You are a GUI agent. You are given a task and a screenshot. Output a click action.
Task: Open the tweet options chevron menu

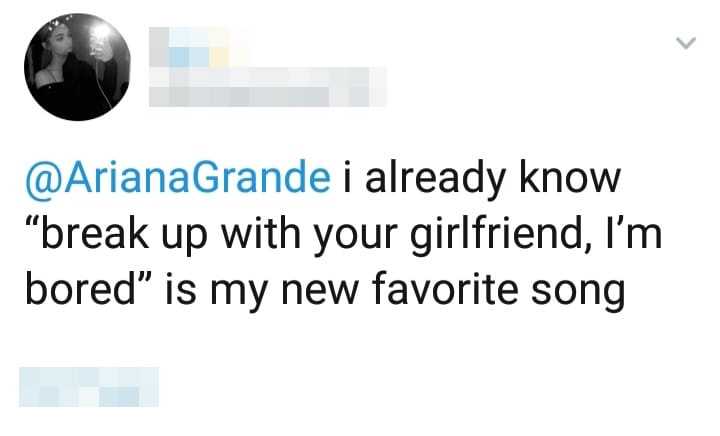pos(685,43)
